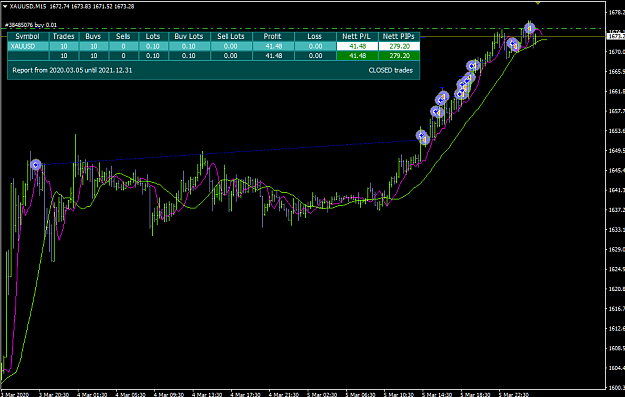Select the isolated buy marker near 3 Mar
Image resolution: width=625 pixels, height=397 pixels.
click(x=36, y=165)
